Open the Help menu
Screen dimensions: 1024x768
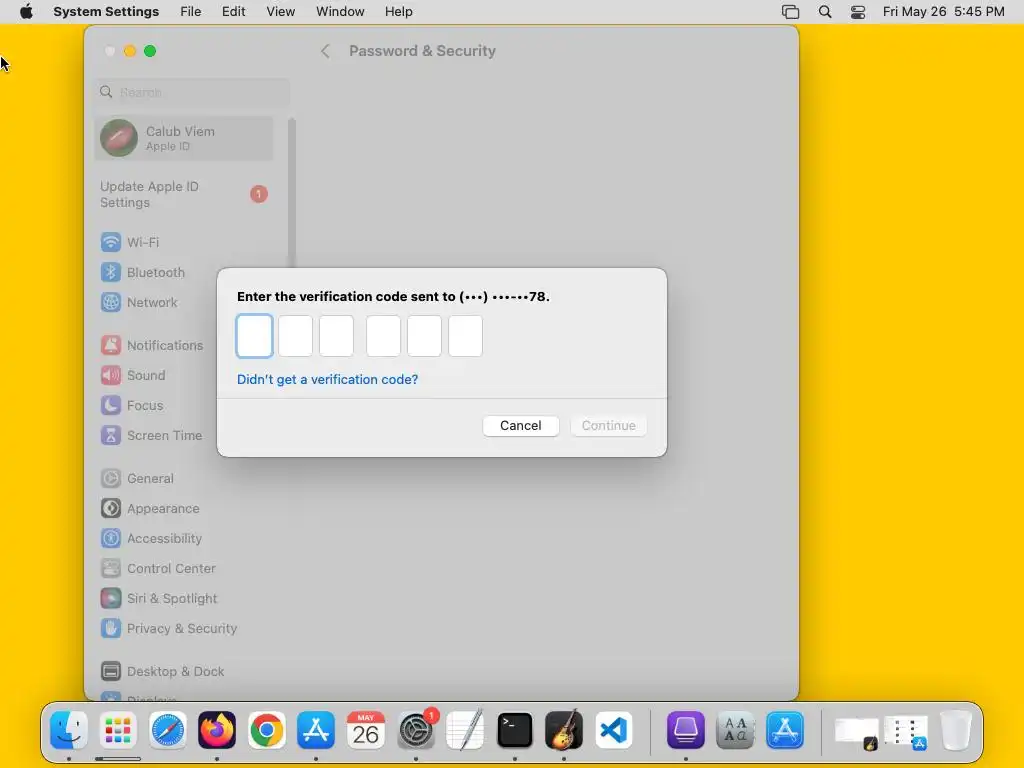(x=398, y=12)
